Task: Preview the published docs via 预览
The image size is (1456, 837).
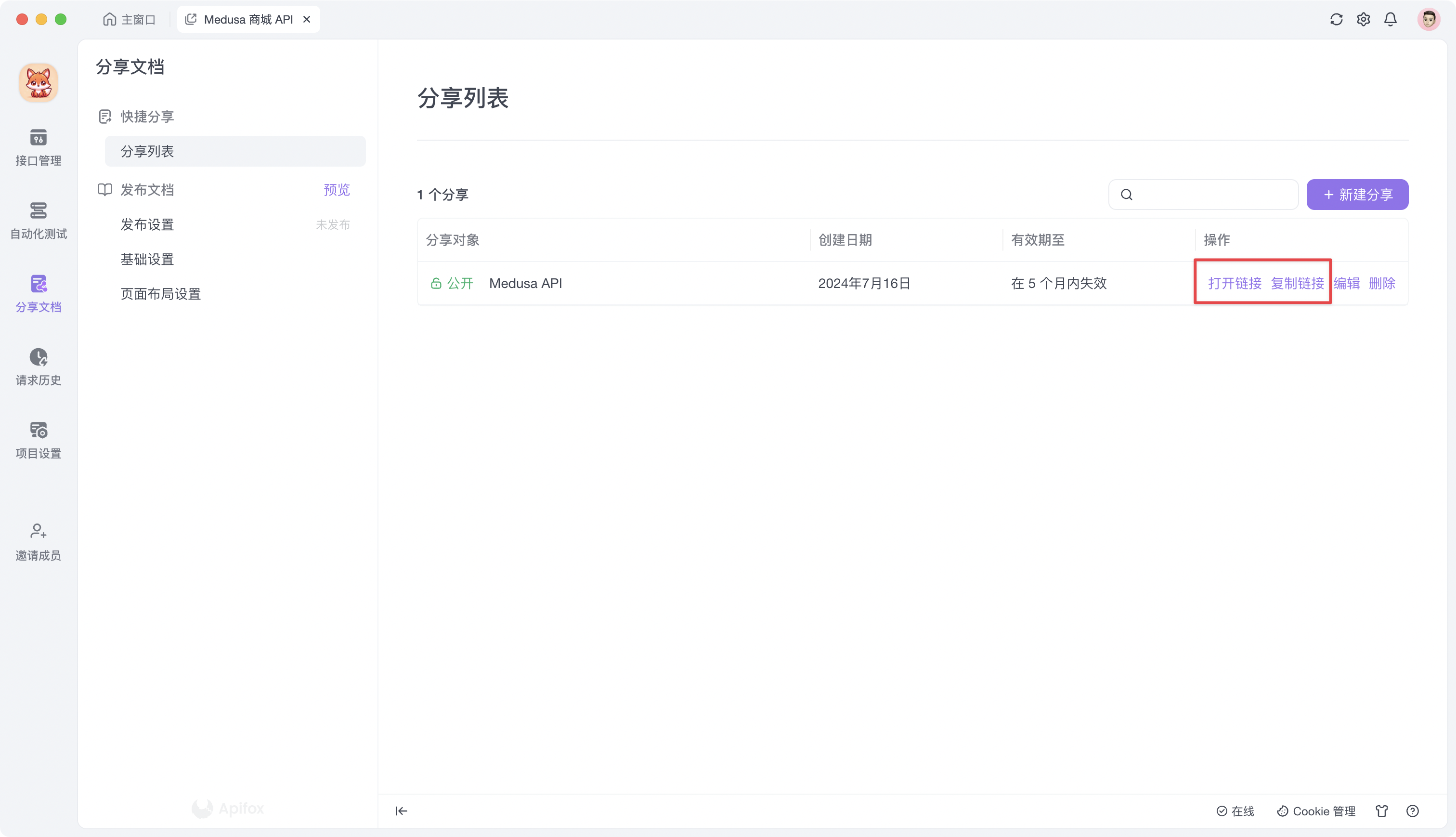Action: [x=336, y=190]
